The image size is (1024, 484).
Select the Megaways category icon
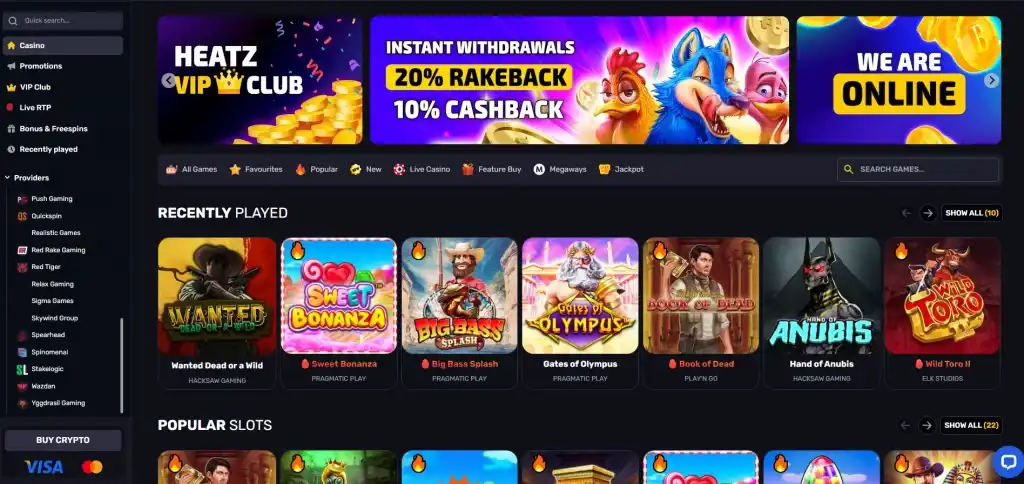539,169
